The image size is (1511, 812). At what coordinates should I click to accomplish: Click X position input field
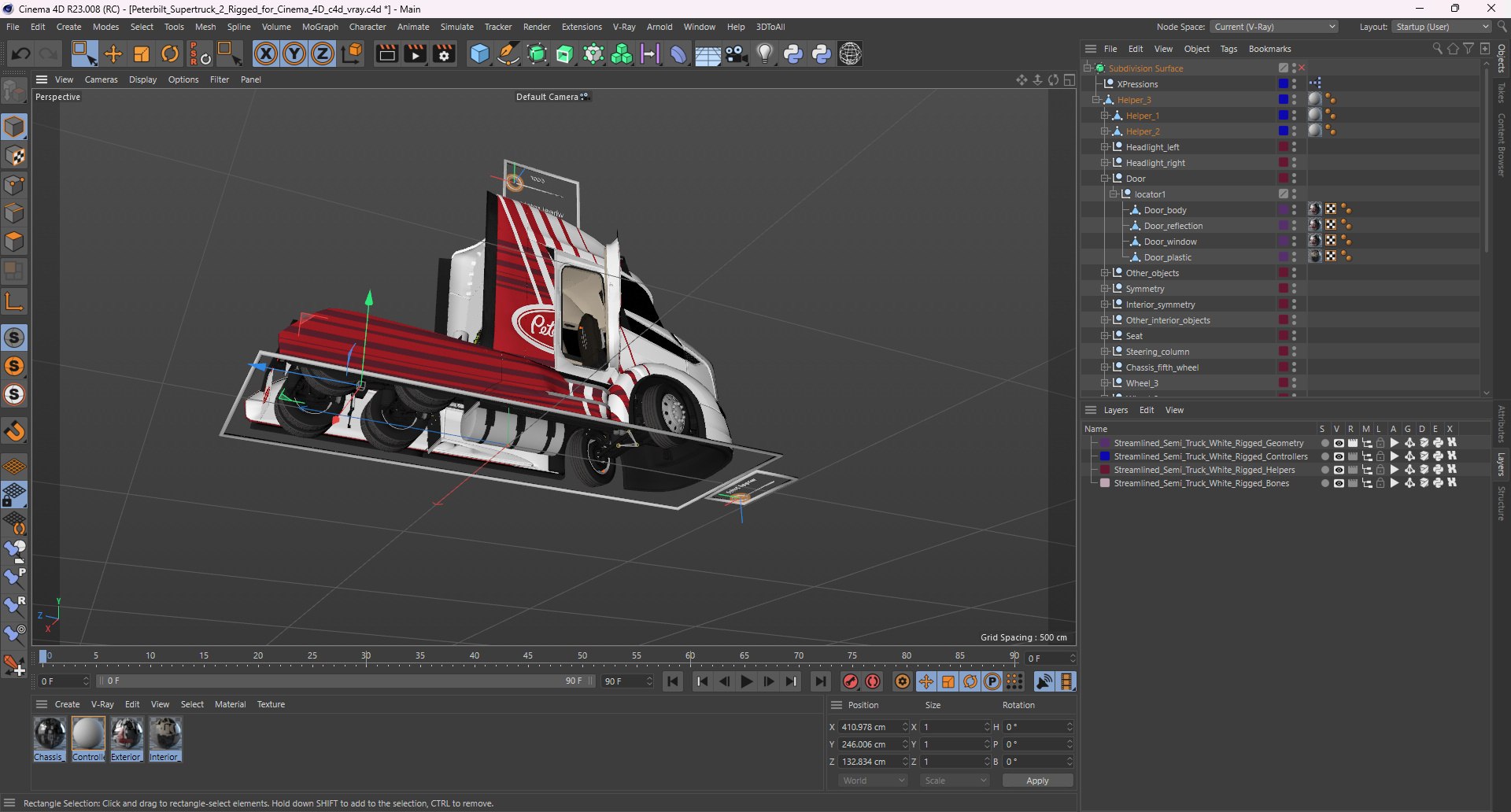(870, 727)
